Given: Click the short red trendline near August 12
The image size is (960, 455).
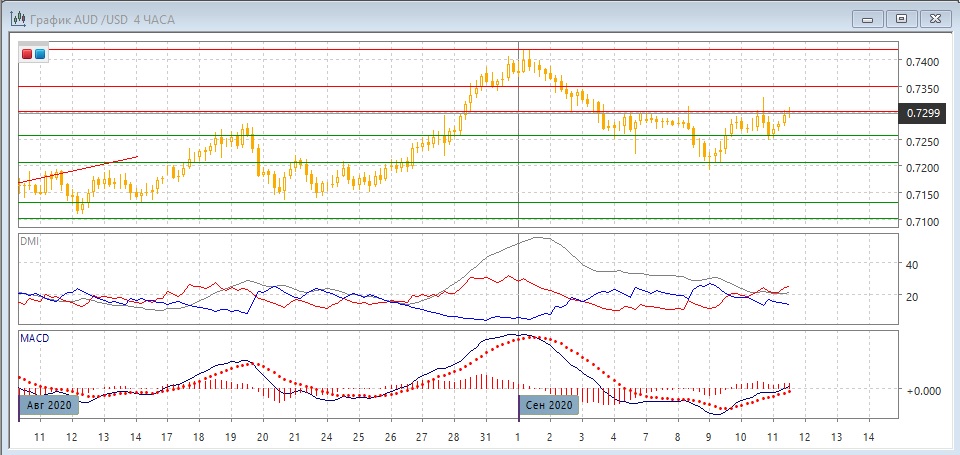Looking at the screenshot, I should pyautogui.click(x=80, y=170).
